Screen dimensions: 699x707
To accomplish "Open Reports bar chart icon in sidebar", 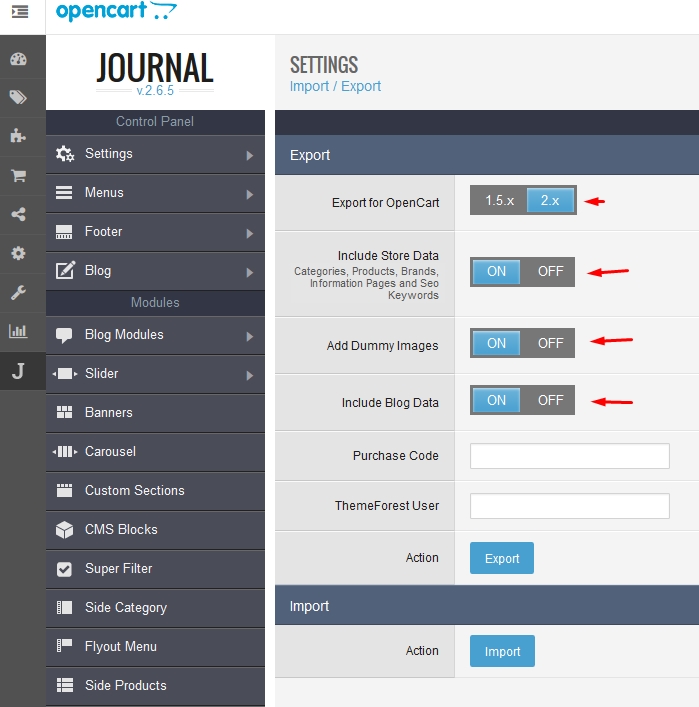I will point(18,331).
